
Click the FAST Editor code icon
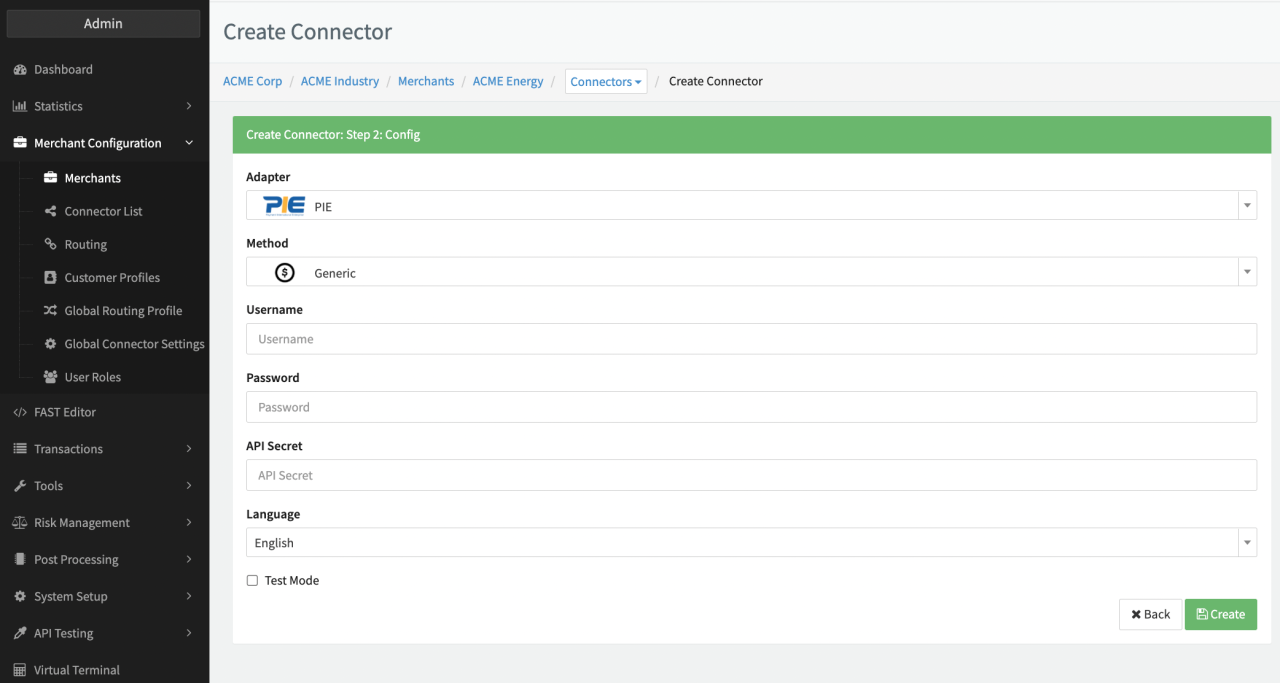pos(20,412)
